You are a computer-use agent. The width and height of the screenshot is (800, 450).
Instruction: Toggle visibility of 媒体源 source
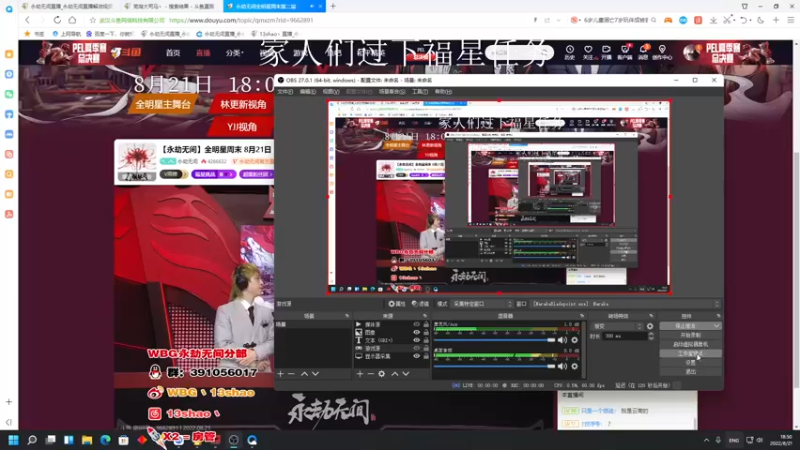pos(416,324)
